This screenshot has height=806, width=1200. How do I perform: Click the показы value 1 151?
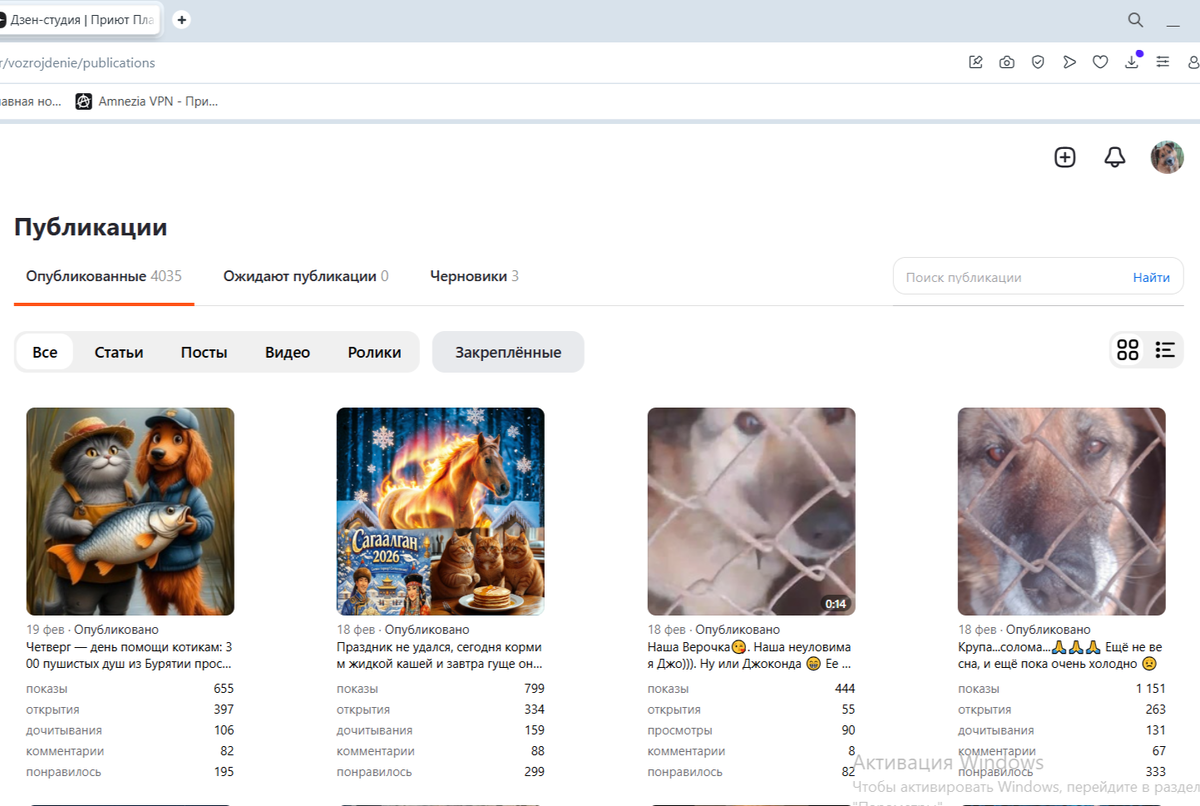point(1150,688)
